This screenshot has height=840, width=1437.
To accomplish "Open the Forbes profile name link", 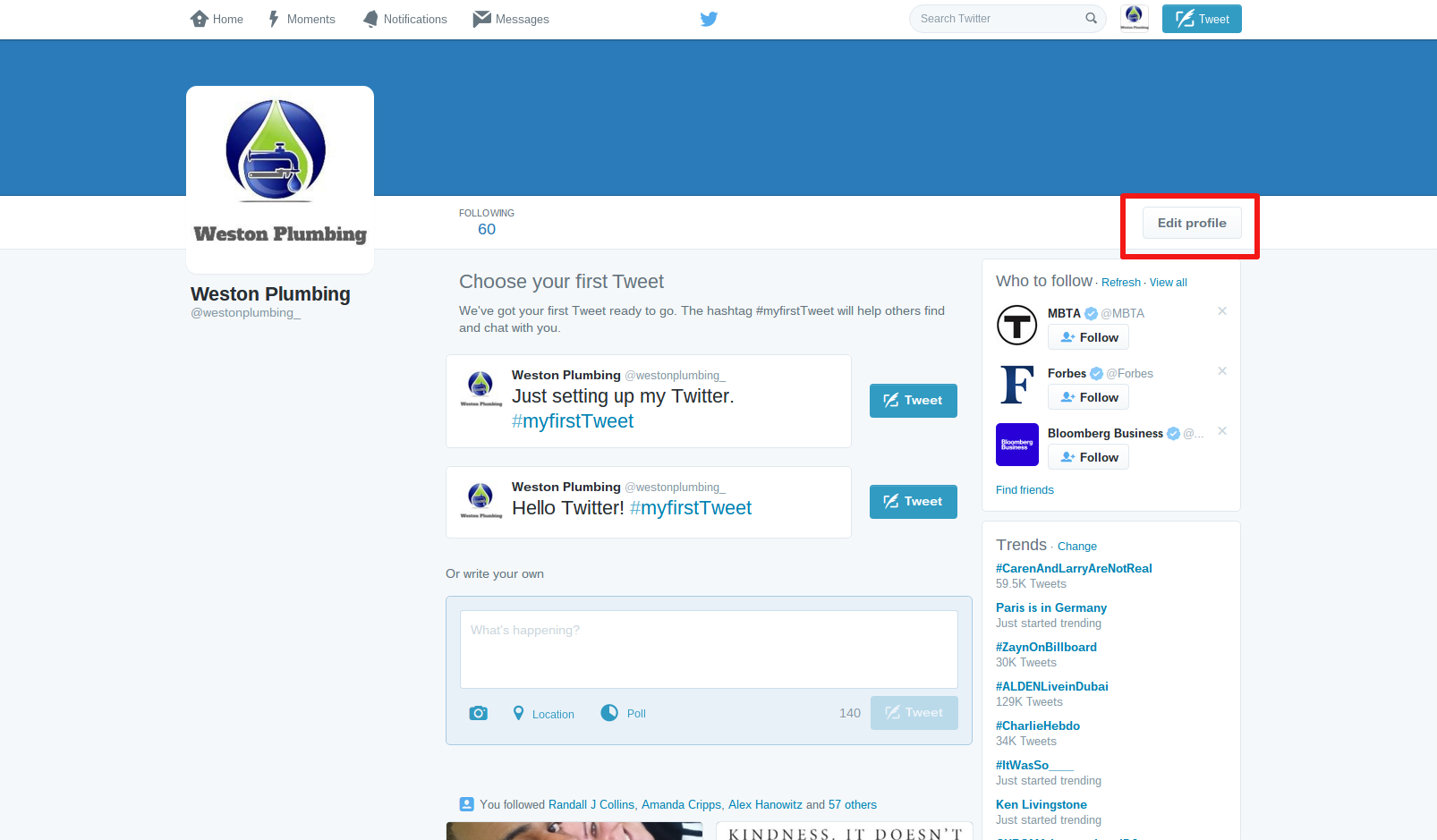I will tap(1067, 373).
